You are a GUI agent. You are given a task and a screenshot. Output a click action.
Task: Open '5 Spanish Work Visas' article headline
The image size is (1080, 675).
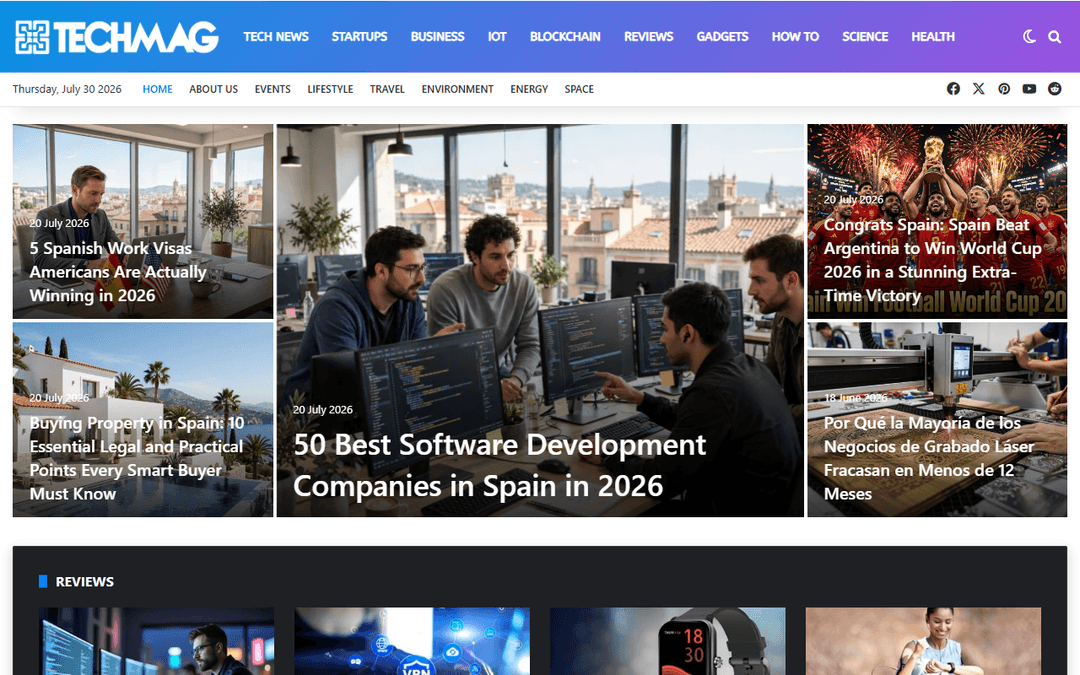(118, 272)
